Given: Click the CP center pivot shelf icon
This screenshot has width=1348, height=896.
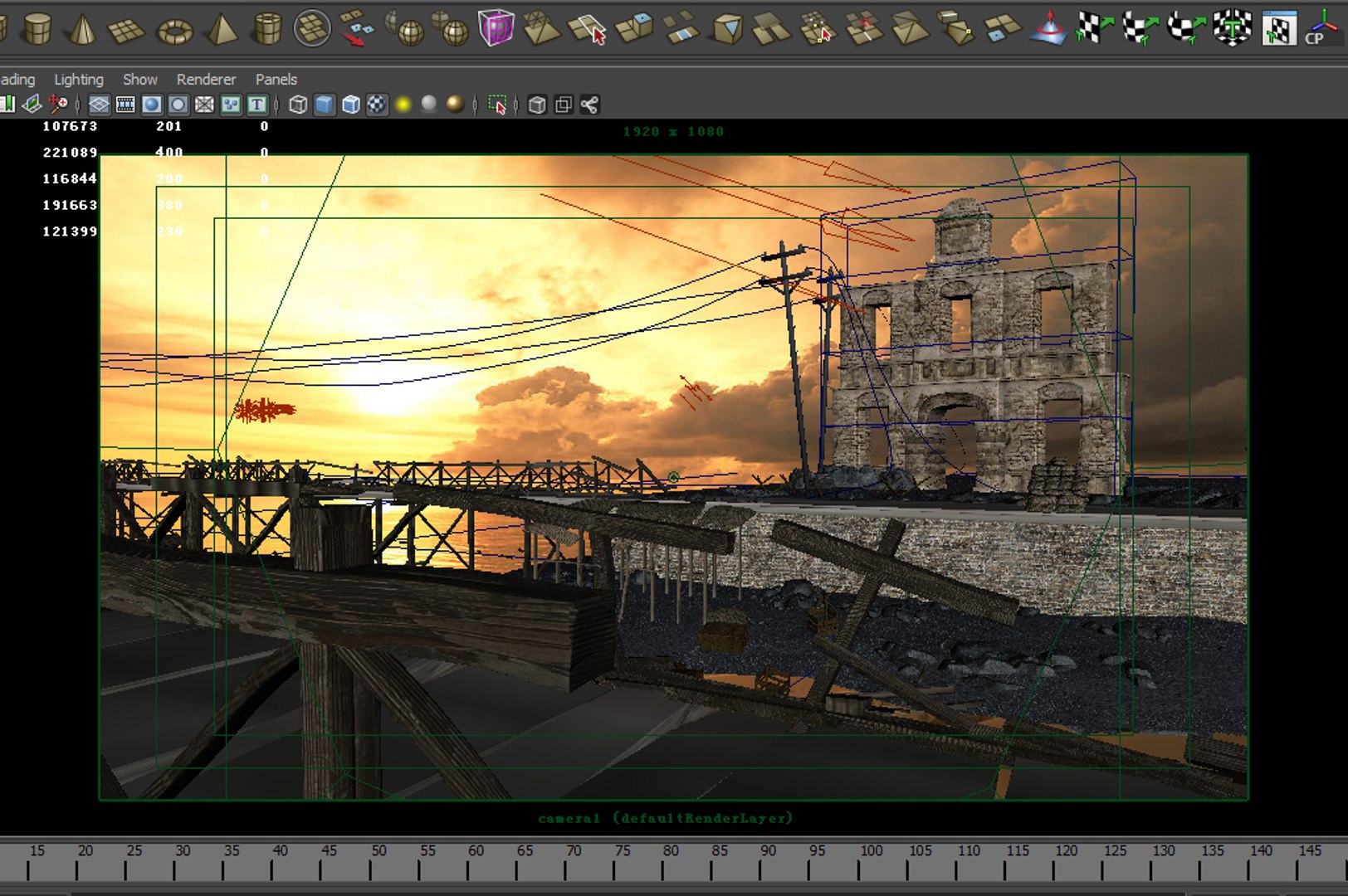Looking at the screenshot, I should pyautogui.click(x=1320, y=28).
